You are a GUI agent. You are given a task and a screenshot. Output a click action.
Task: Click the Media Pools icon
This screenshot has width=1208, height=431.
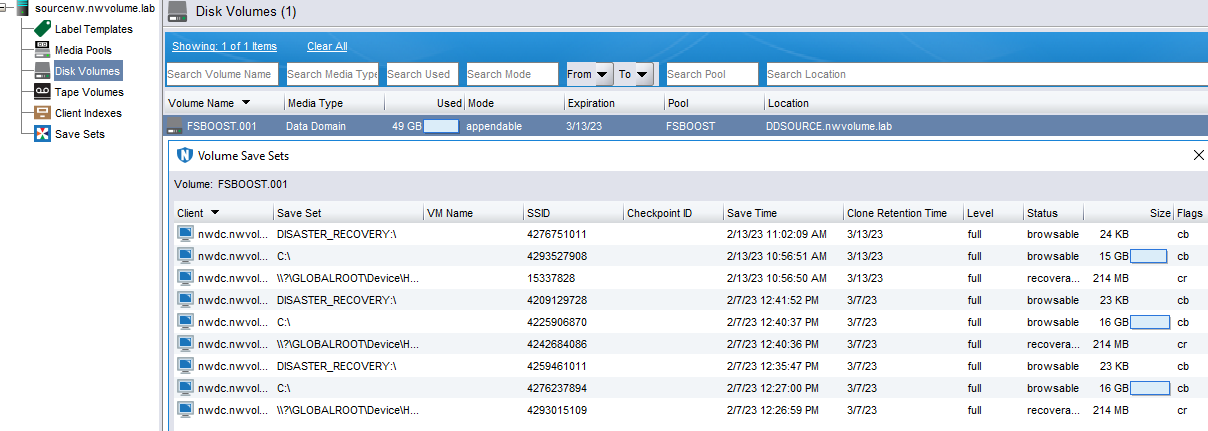42,50
